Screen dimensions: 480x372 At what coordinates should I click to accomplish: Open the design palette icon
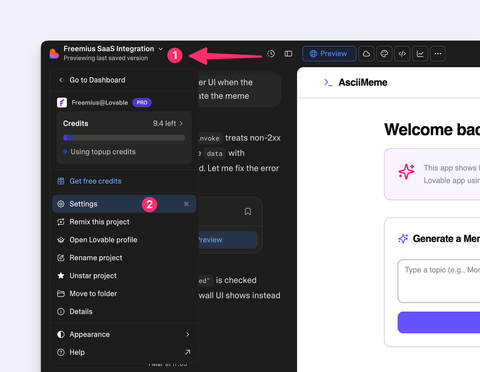384,54
